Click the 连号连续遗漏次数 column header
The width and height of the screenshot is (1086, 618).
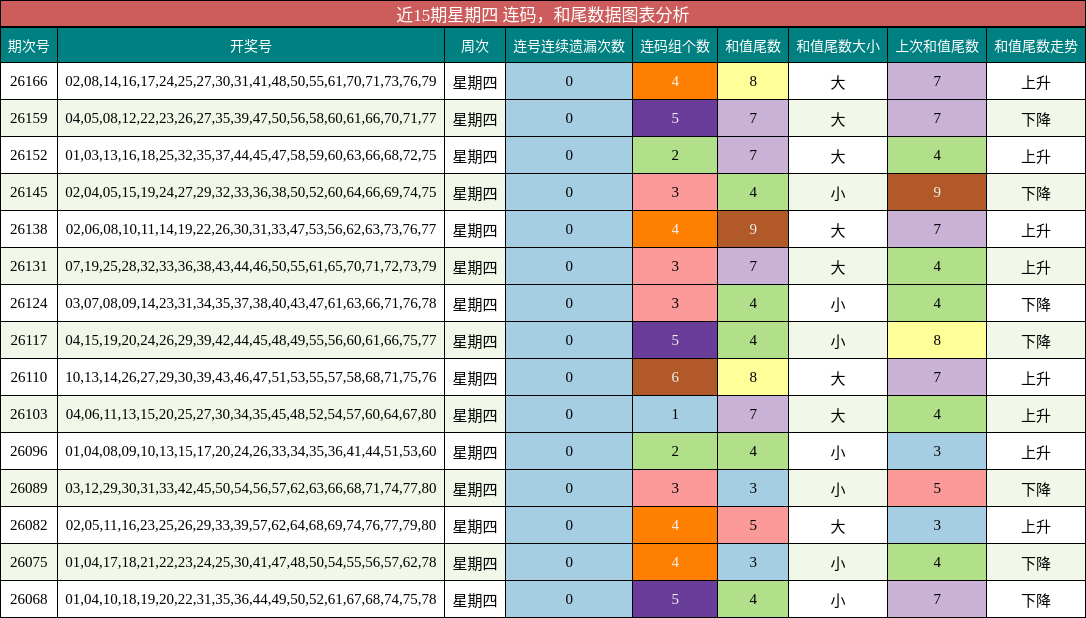[569, 46]
